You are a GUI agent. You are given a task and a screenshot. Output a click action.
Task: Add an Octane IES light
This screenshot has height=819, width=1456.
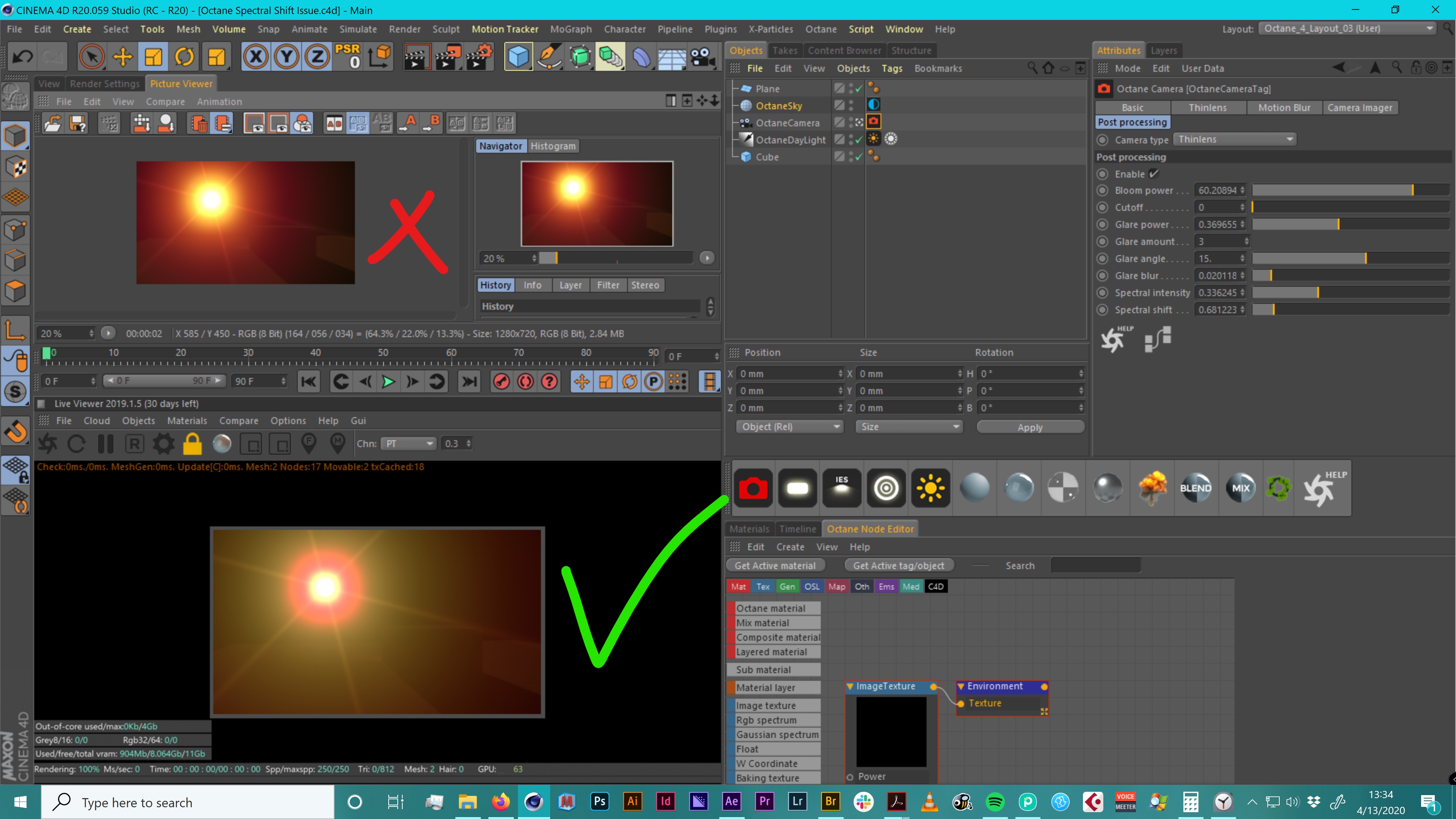coord(842,487)
